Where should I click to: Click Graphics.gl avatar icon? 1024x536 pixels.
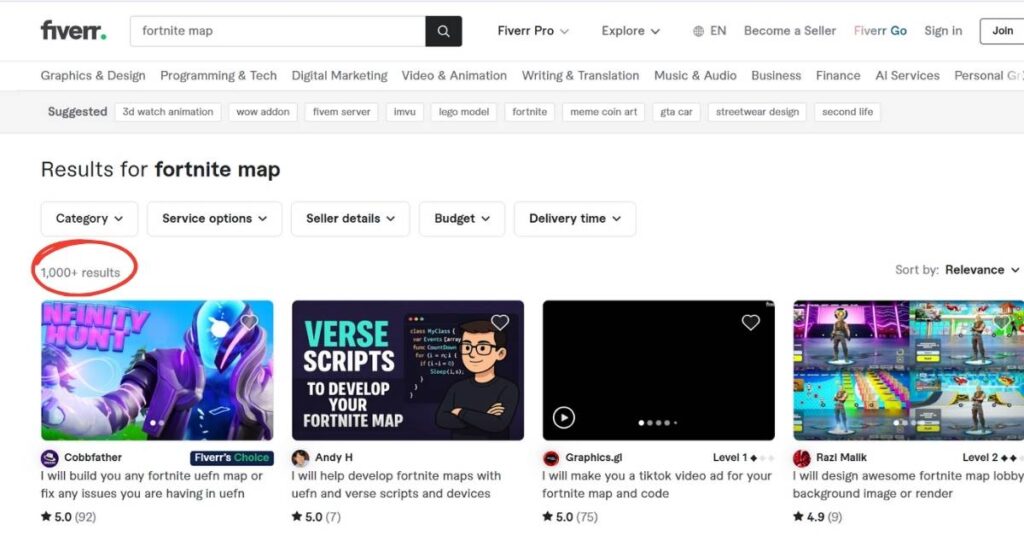point(551,458)
